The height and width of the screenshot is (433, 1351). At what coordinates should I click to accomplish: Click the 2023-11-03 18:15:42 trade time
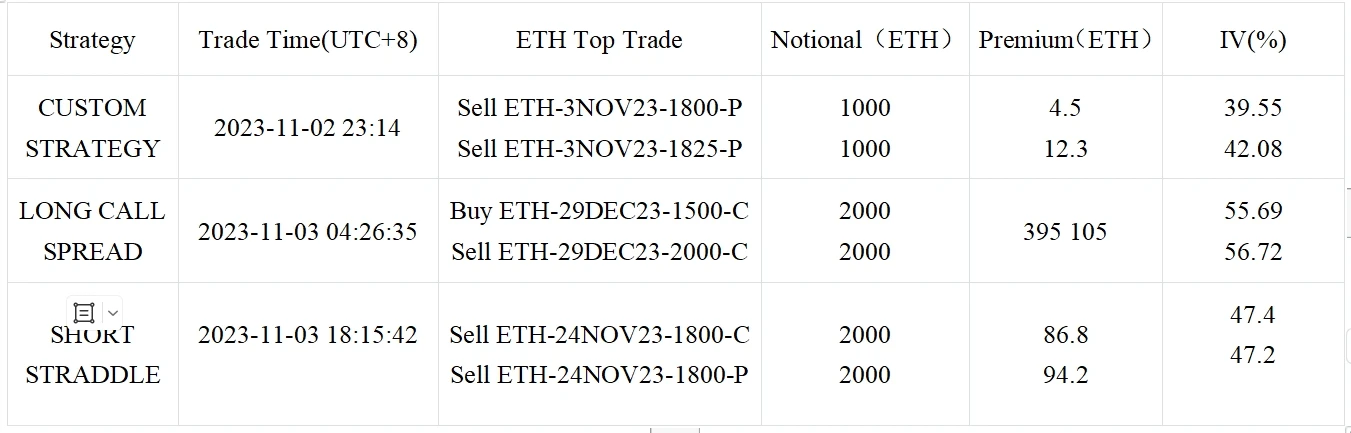307,334
